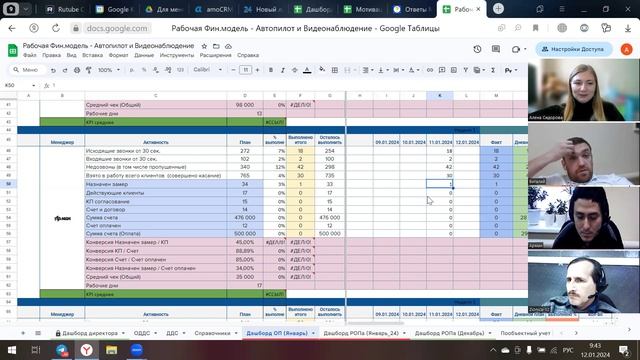Open a new browser tab
The height and width of the screenshot is (360, 640).
pyautogui.click(x=498, y=9)
